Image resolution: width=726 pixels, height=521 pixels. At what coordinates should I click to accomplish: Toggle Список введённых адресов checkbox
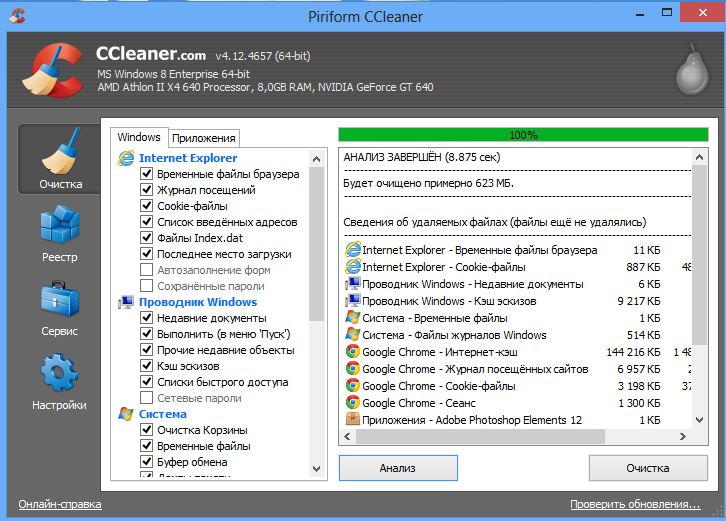(146, 221)
